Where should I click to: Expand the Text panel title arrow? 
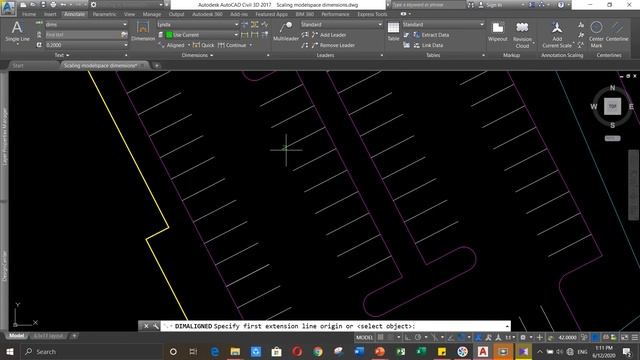tap(67, 55)
